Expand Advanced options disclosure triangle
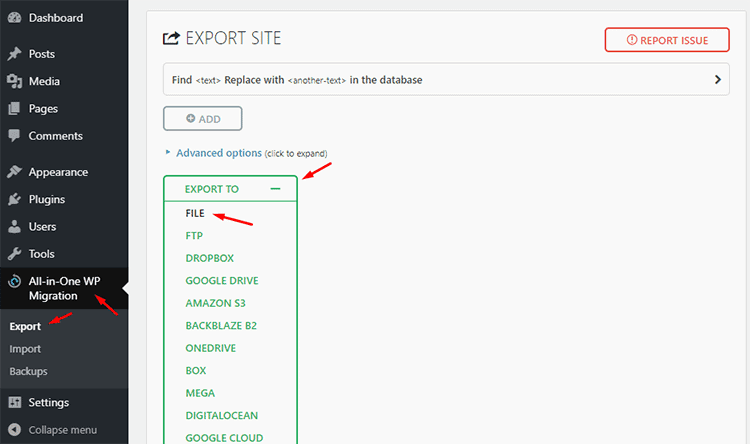 click(x=167, y=153)
